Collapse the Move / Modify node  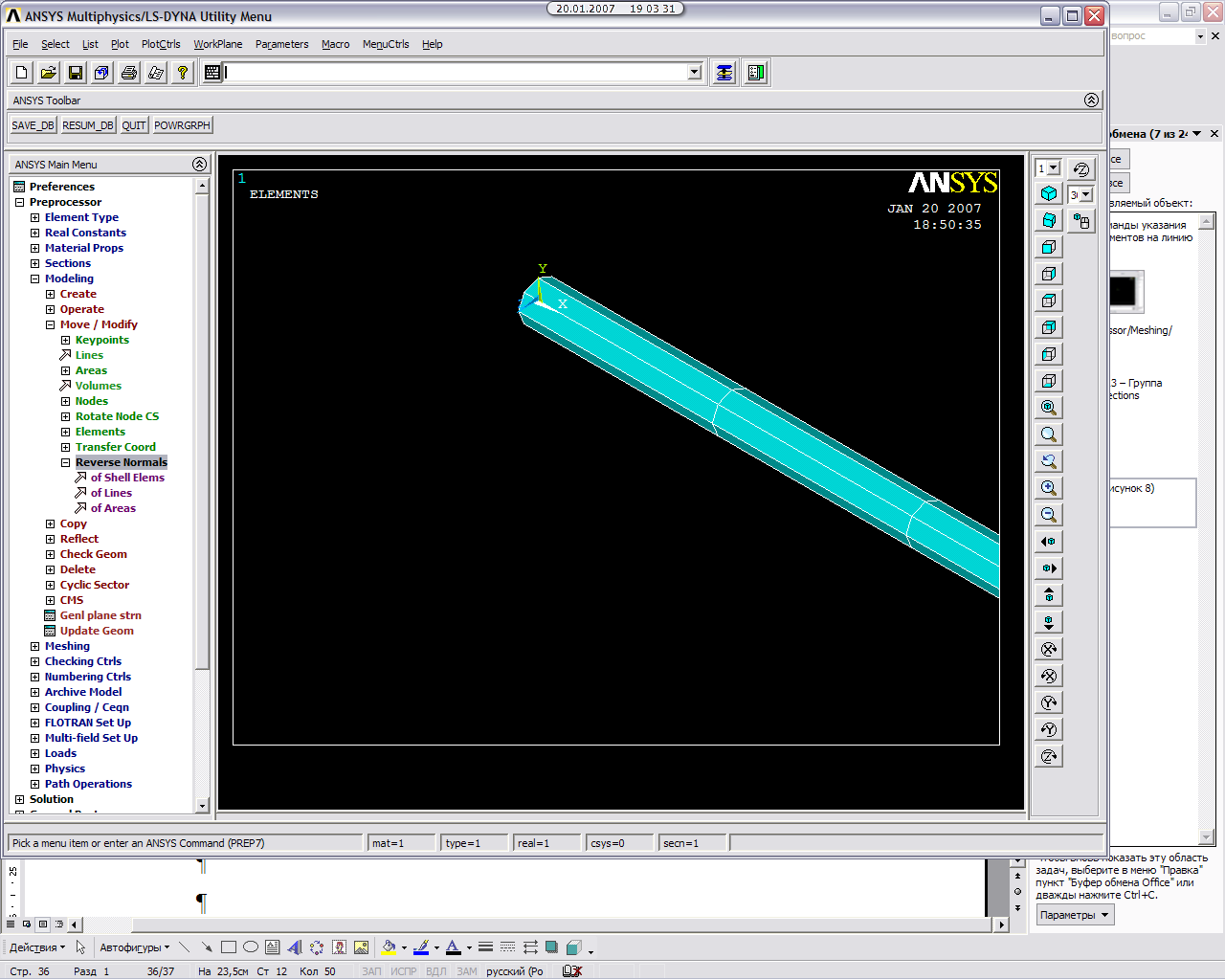(x=51, y=324)
